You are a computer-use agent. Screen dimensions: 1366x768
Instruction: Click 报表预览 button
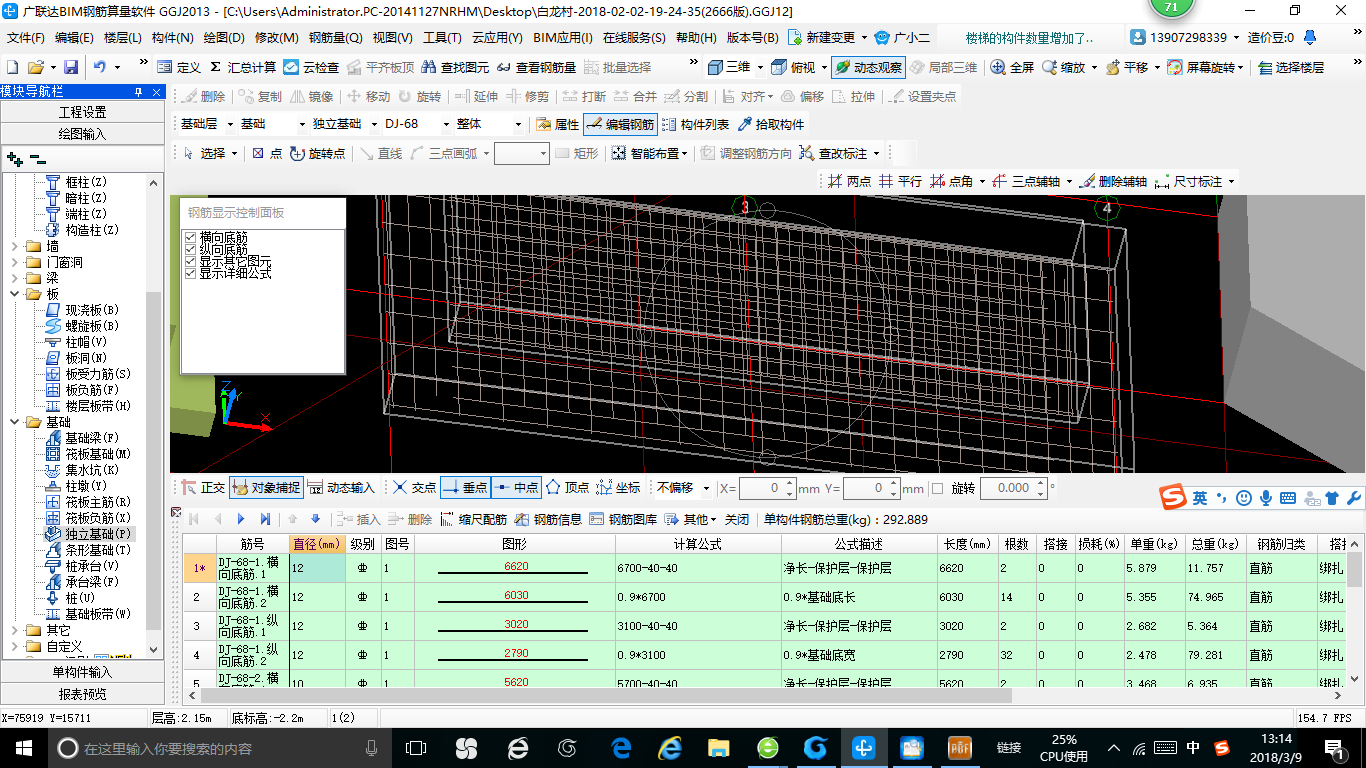(x=82, y=693)
